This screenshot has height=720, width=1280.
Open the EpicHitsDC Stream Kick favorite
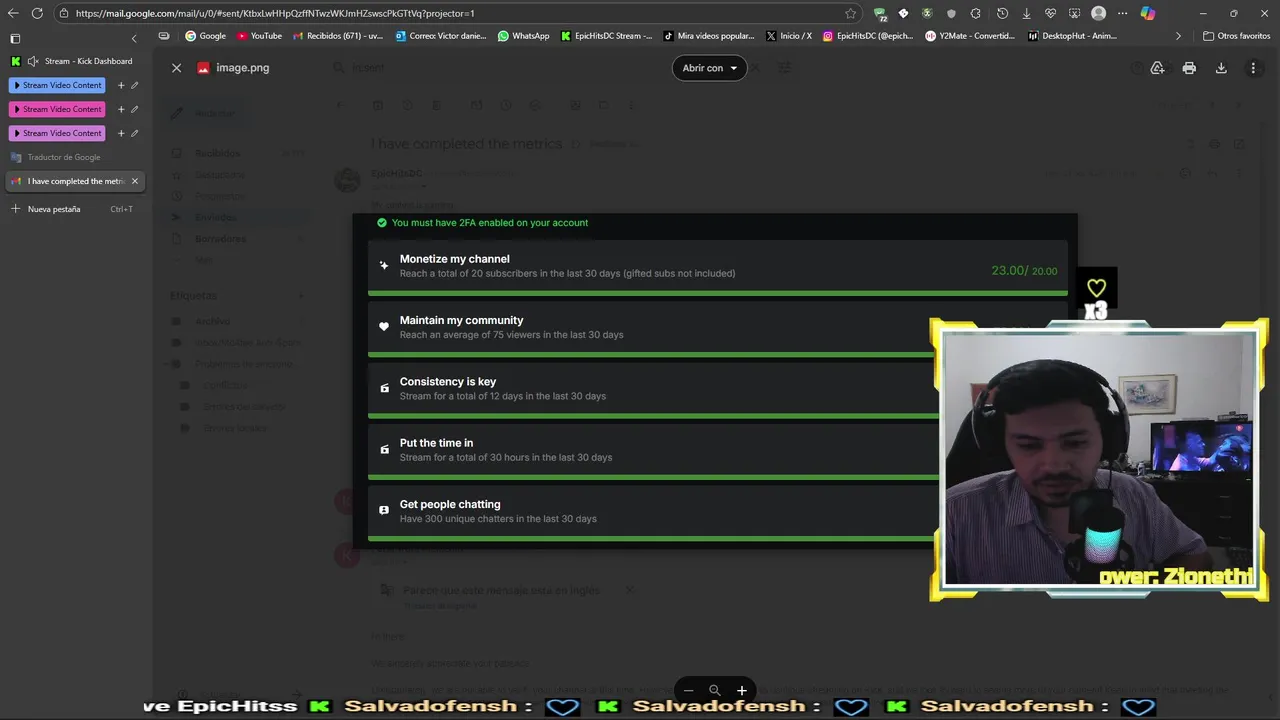pos(607,36)
